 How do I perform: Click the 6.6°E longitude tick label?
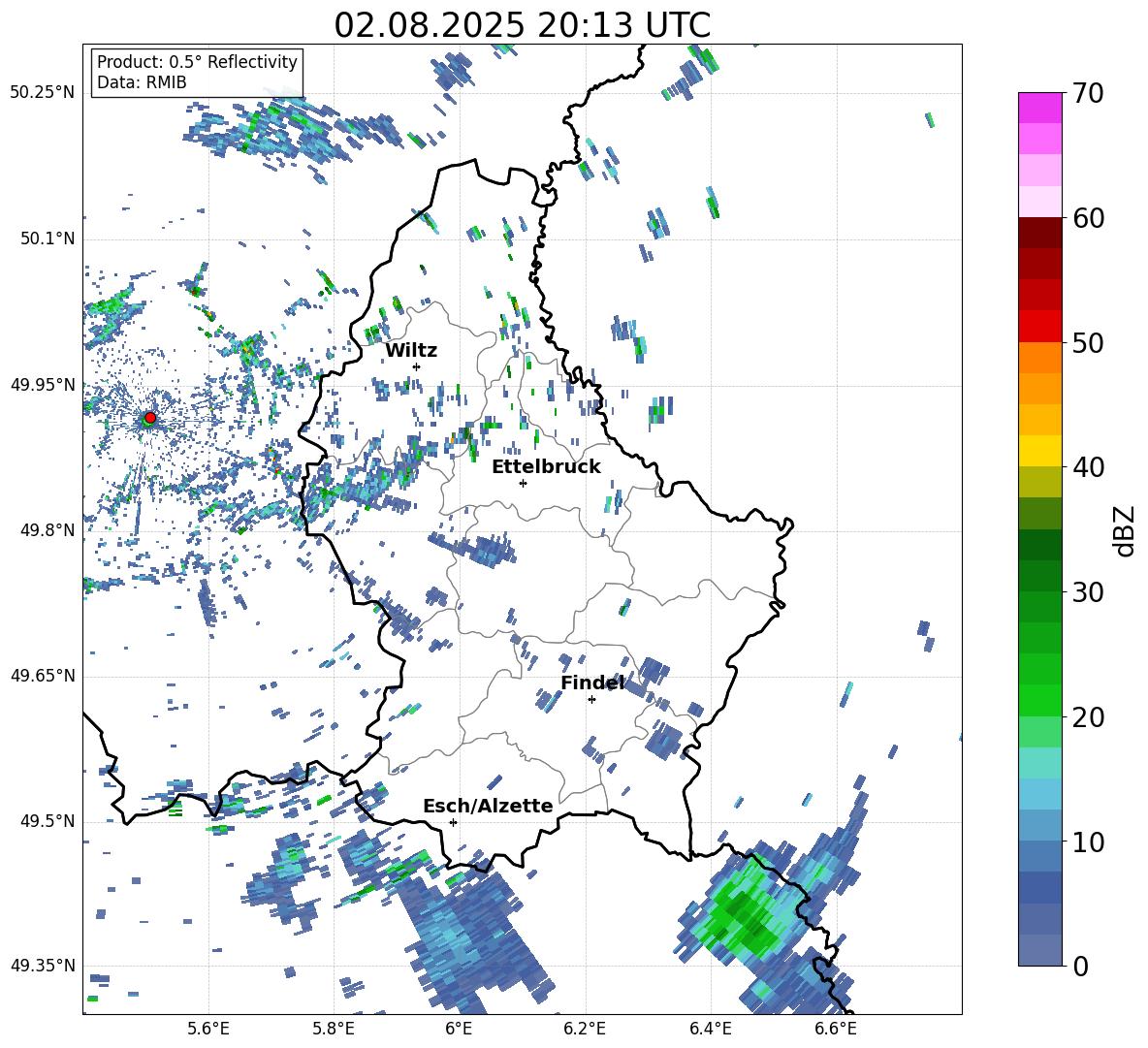coord(836,1029)
